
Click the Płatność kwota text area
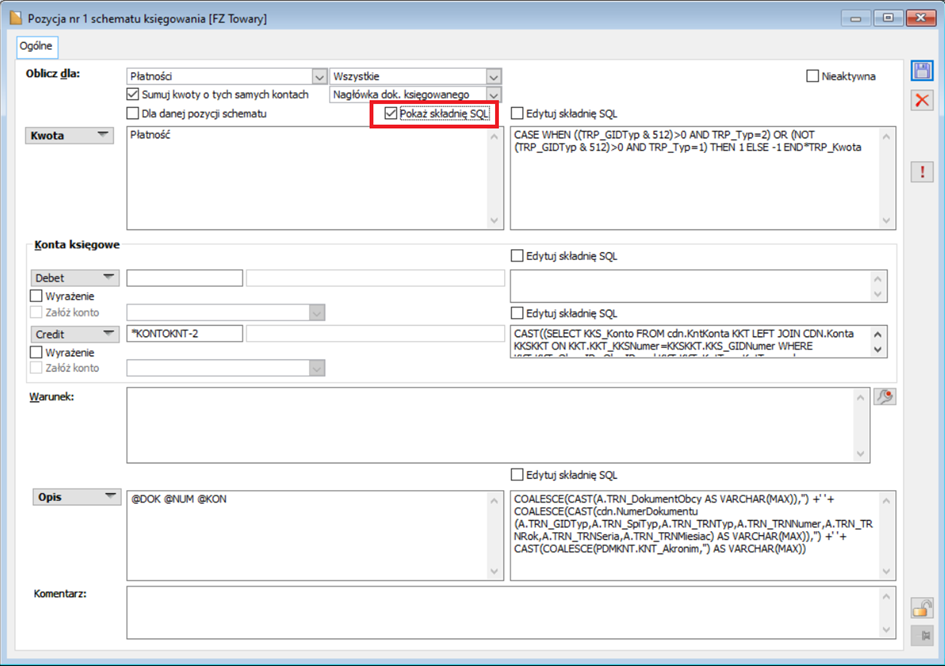[315, 178]
